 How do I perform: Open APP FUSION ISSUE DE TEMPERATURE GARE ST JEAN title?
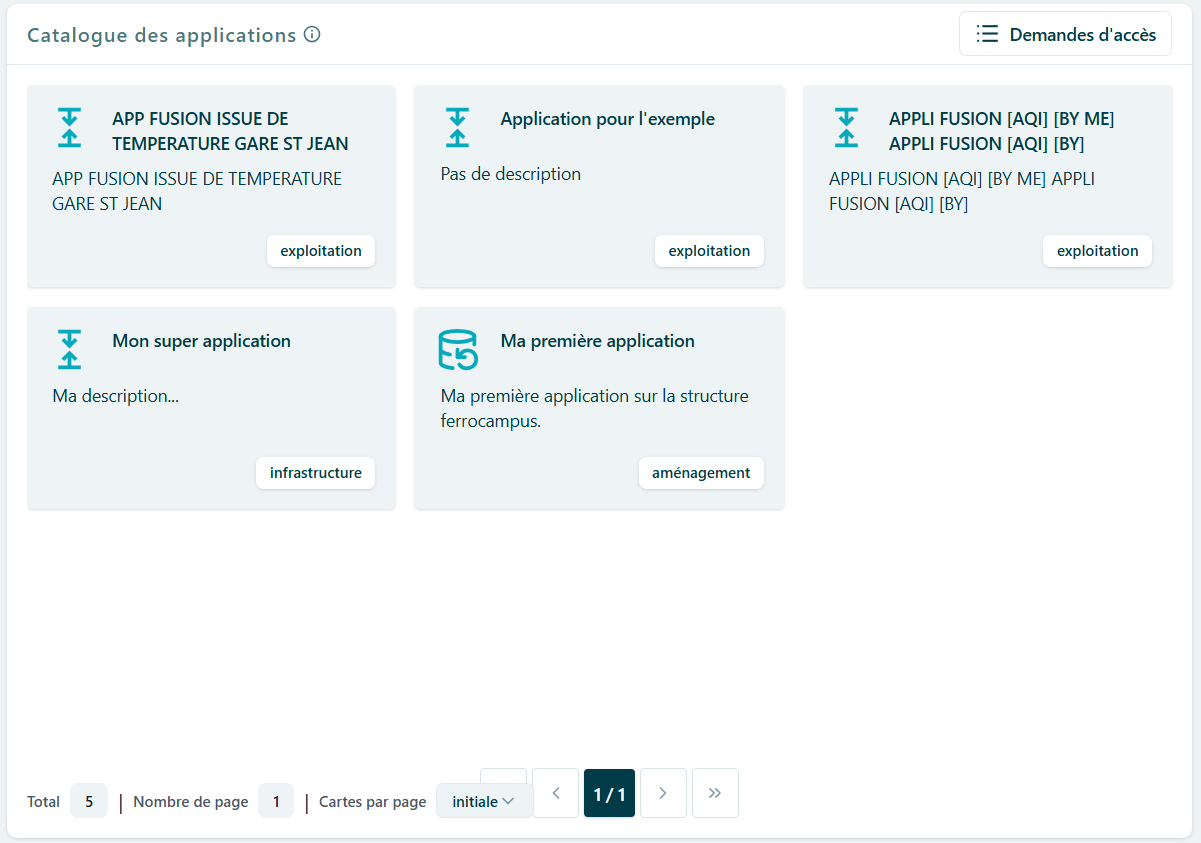click(231, 131)
